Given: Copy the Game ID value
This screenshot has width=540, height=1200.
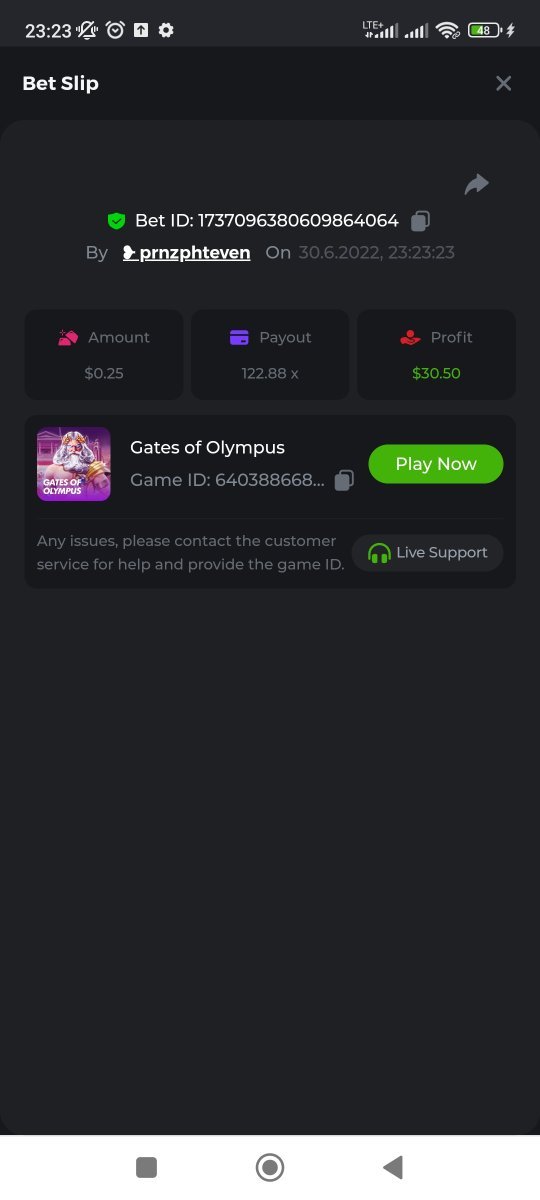Looking at the screenshot, I should coord(344,480).
